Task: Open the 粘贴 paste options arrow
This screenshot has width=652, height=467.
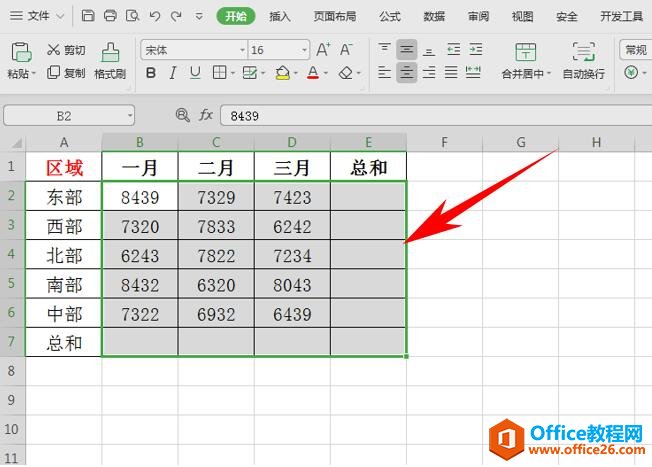Action: (x=34, y=74)
